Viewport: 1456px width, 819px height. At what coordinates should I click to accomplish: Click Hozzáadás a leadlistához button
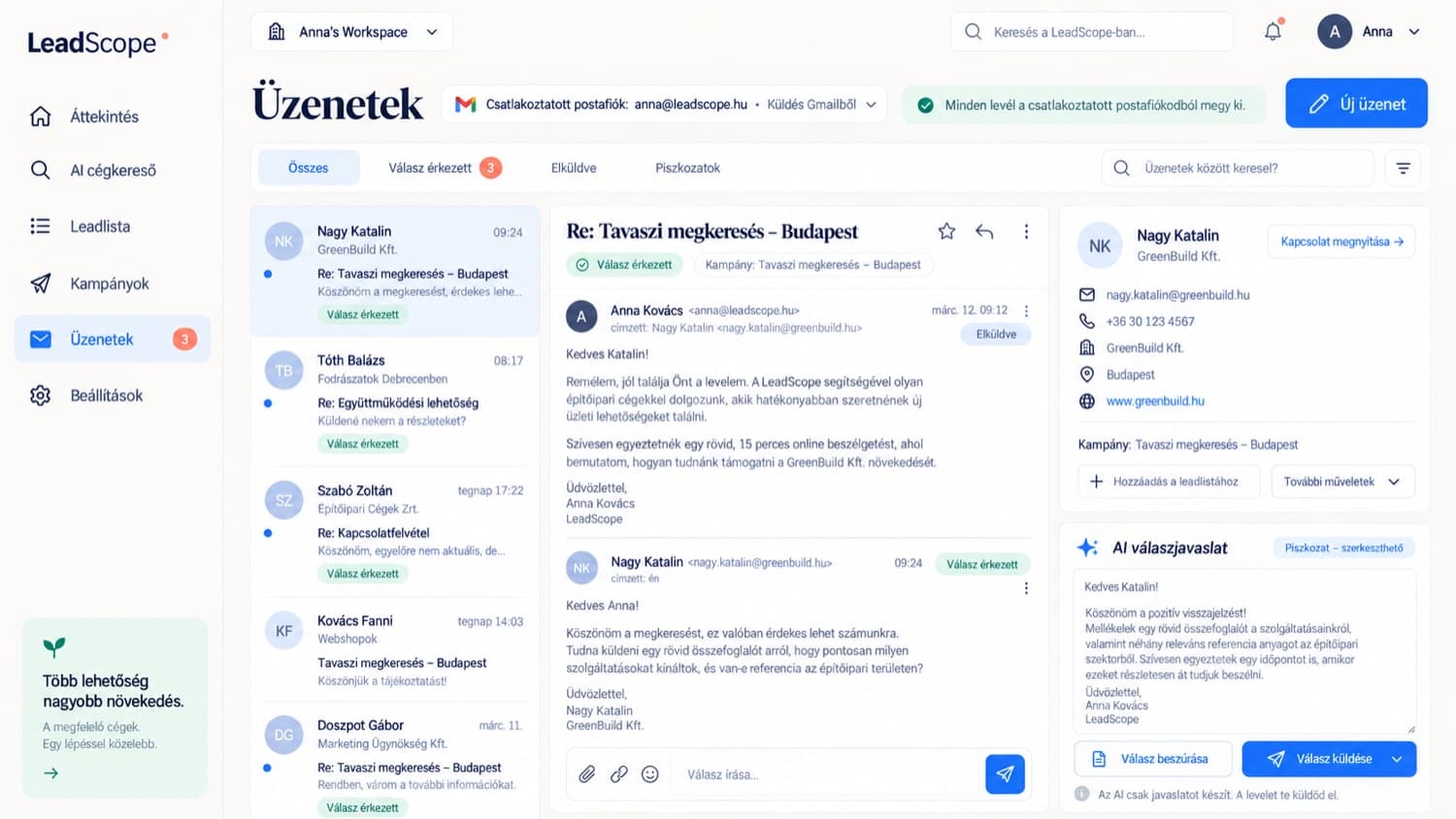coord(1169,481)
